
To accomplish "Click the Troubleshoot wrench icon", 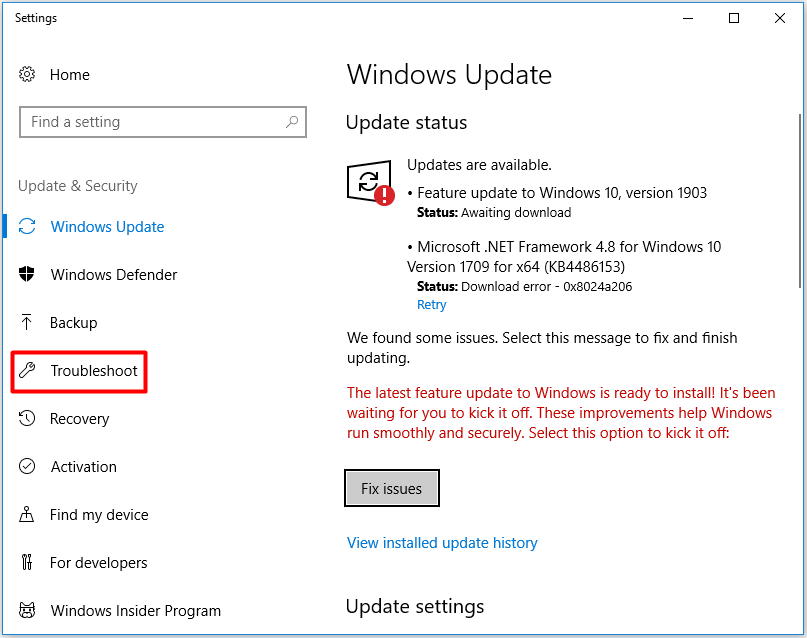I will [x=27, y=370].
